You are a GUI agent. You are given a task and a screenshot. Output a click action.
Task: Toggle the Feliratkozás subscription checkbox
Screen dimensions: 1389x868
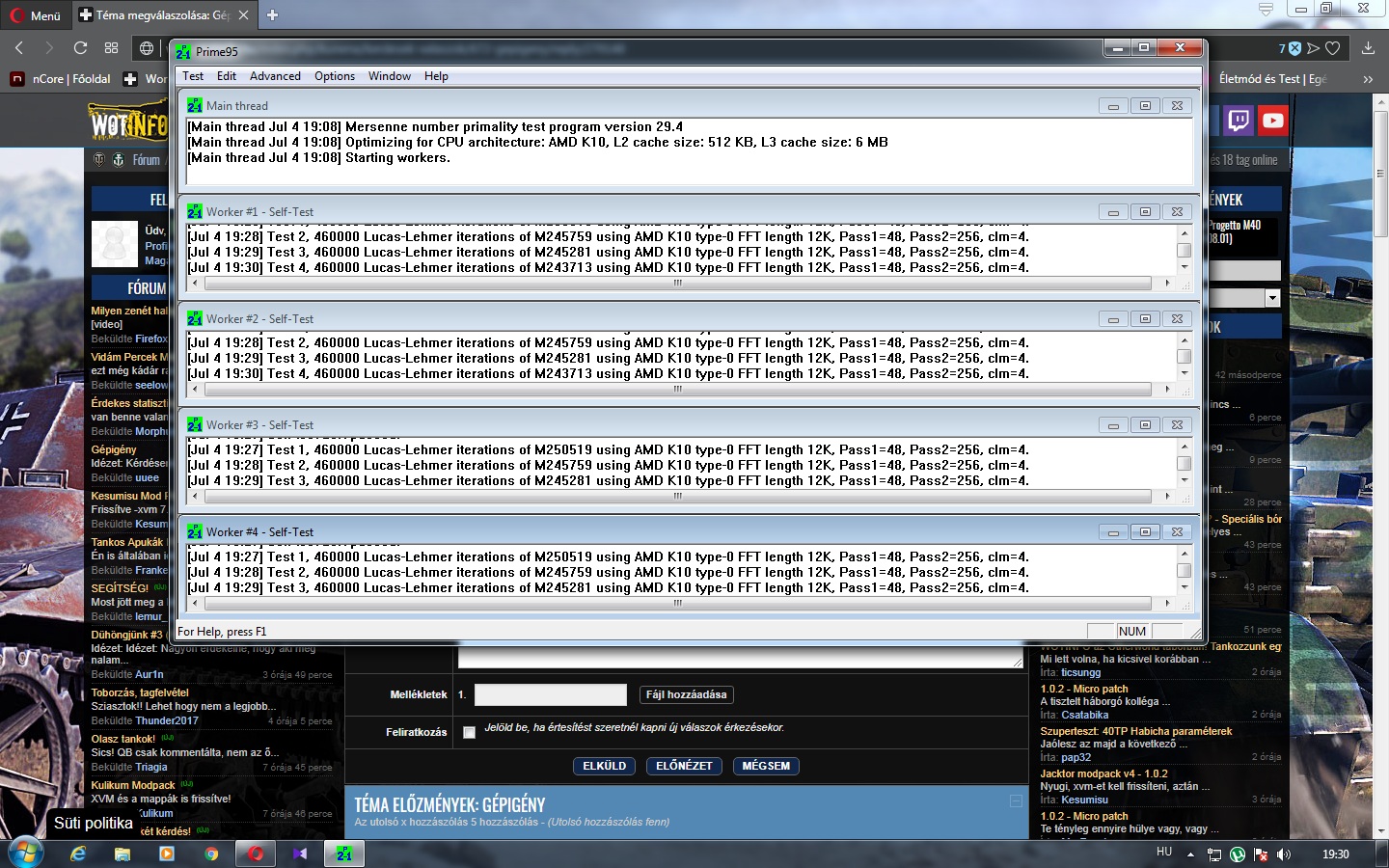469,732
